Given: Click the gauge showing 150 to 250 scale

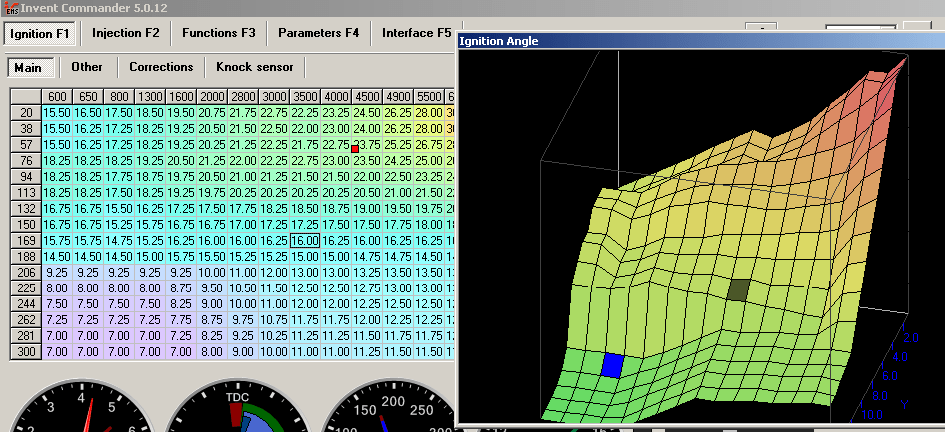Looking at the screenshot, I should (x=392, y=410).
